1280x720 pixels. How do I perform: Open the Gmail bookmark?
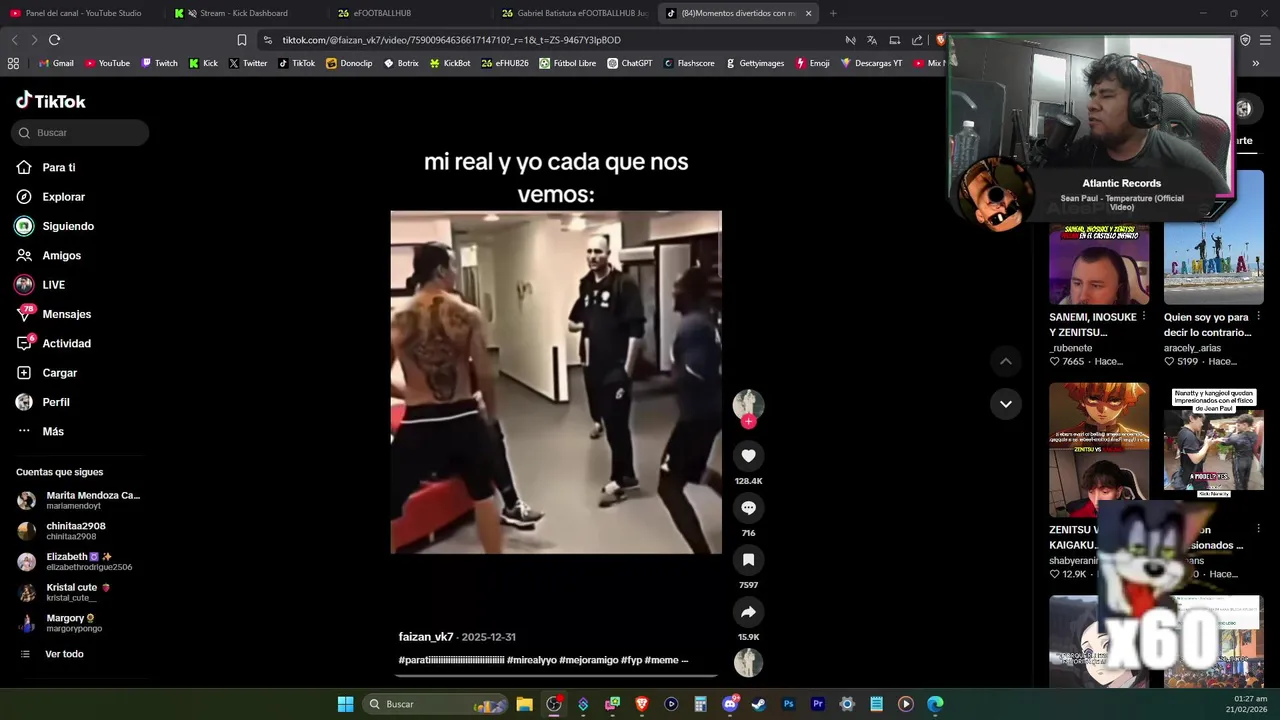55,63
